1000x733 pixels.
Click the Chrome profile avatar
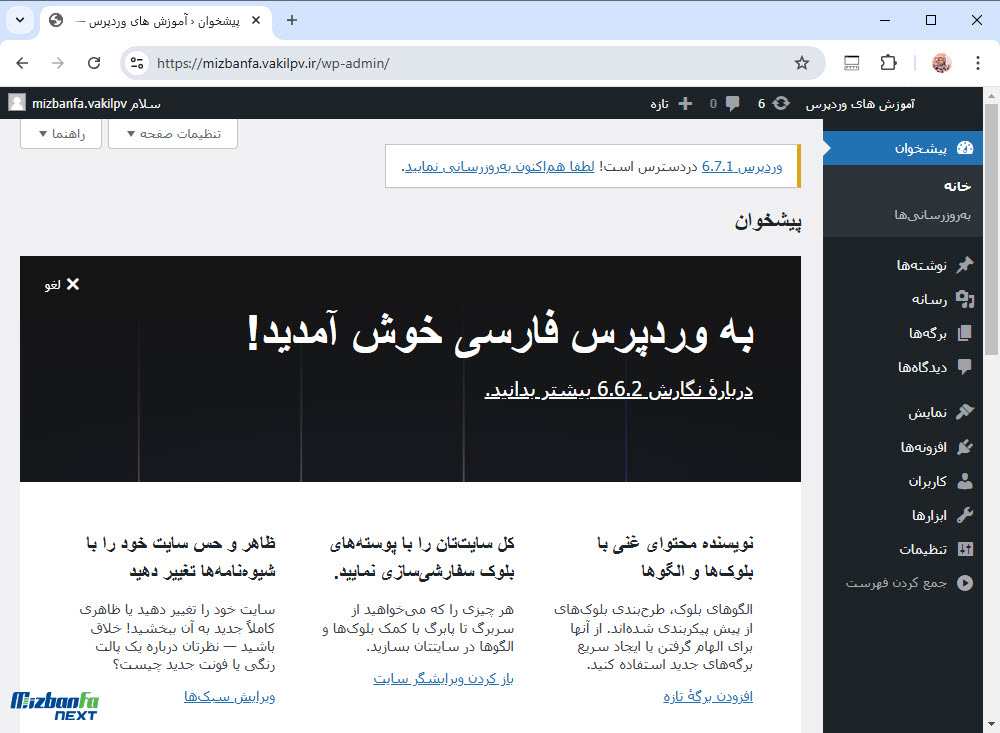point(941,63)
